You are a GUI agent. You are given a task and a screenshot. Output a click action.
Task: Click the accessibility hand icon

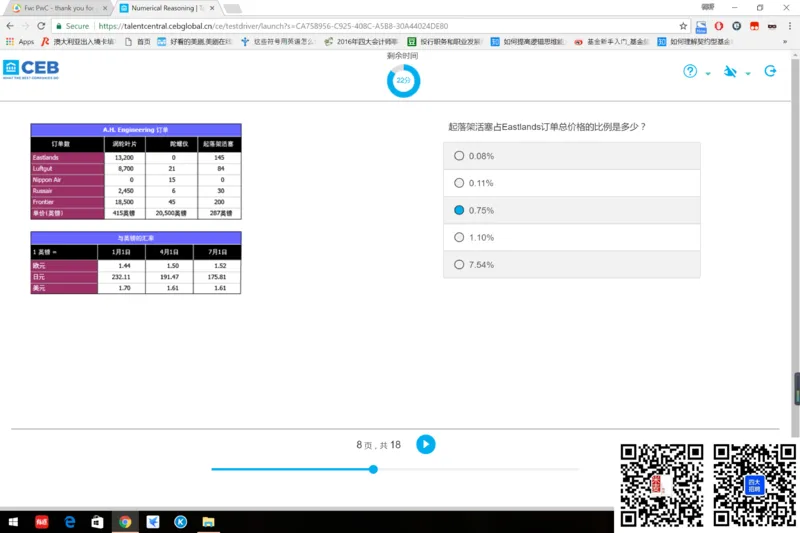click(x=730, y=71)
